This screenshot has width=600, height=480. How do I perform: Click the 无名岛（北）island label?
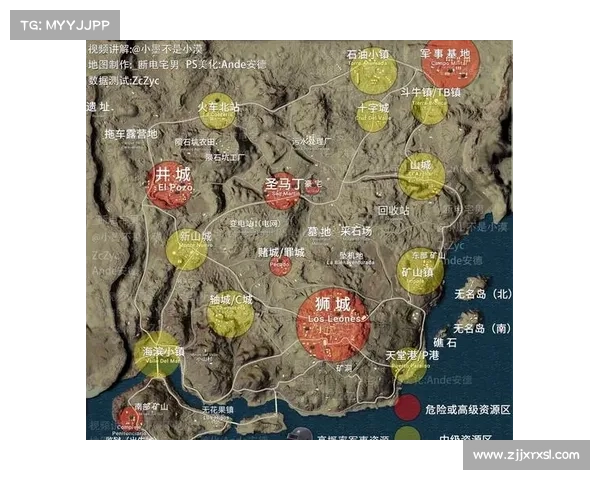pos(483,294)
